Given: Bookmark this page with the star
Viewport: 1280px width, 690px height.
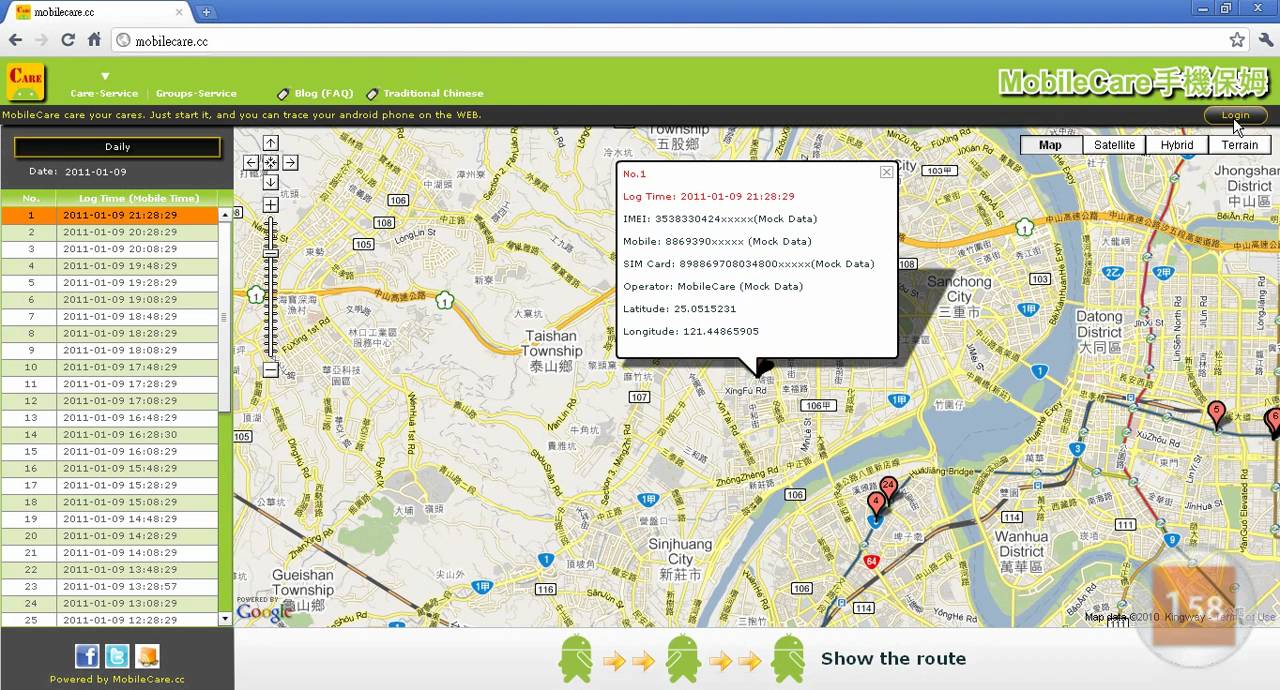Looking at the screenshot, I should 1237,40.
